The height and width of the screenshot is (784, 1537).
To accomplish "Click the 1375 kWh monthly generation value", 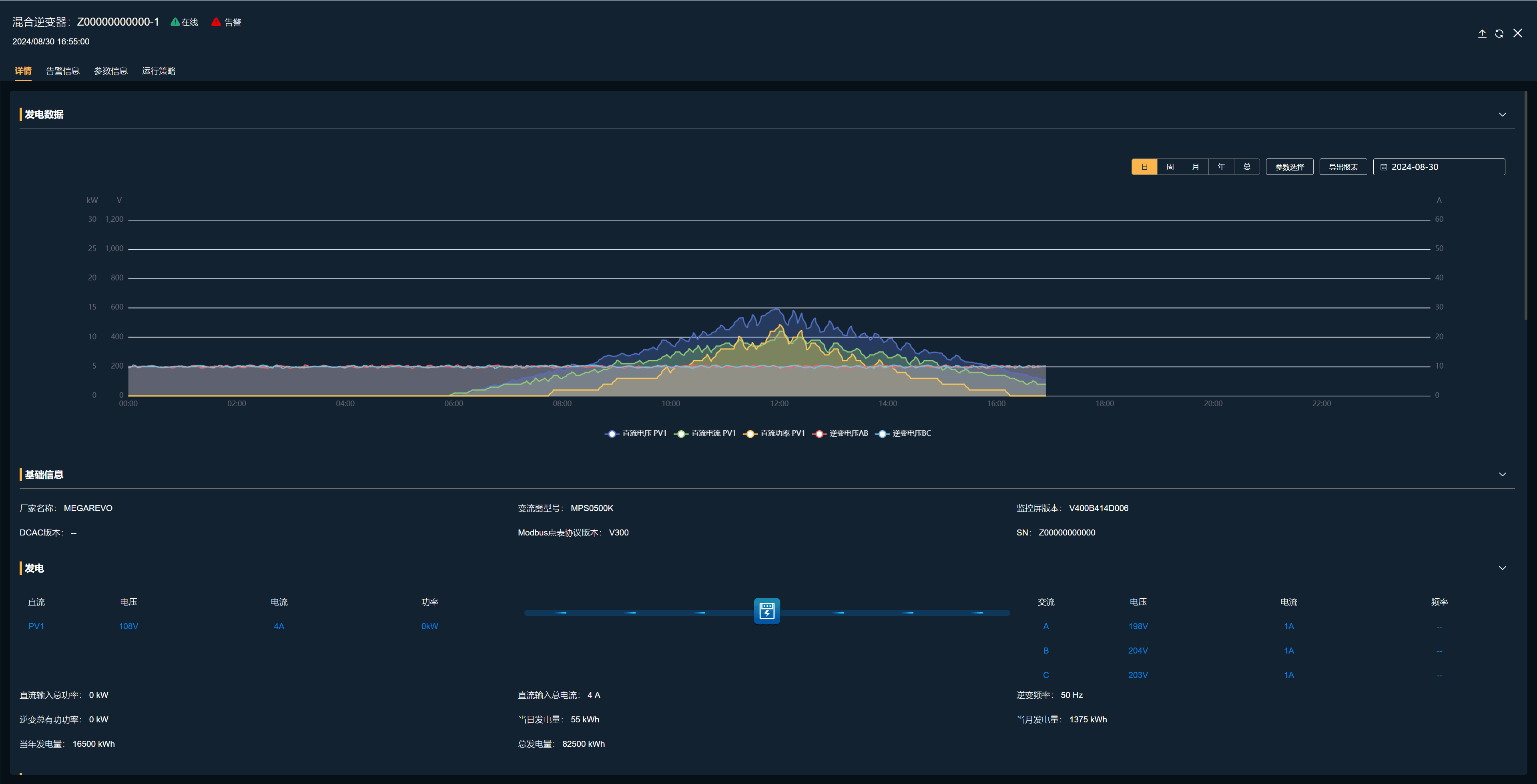I will (1088, 720).
